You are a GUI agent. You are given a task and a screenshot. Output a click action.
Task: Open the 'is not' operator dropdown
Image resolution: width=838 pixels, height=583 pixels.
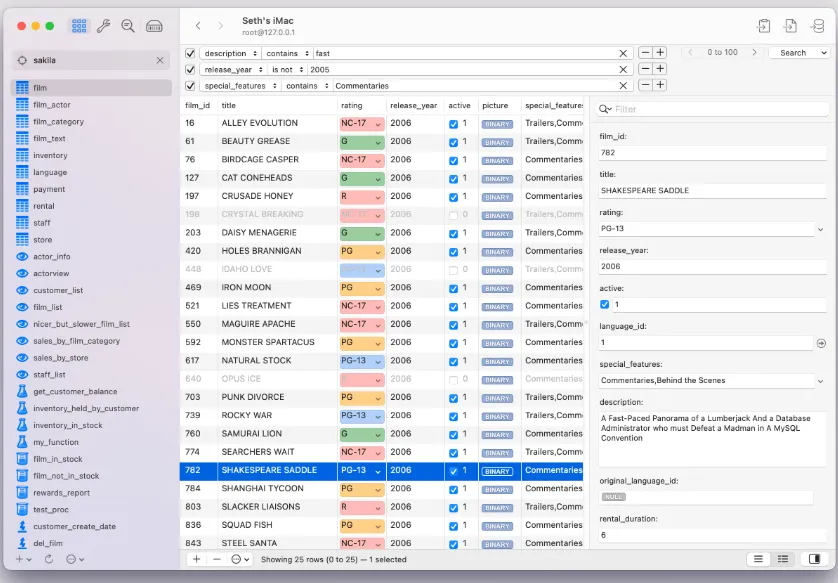pos(286,69)
